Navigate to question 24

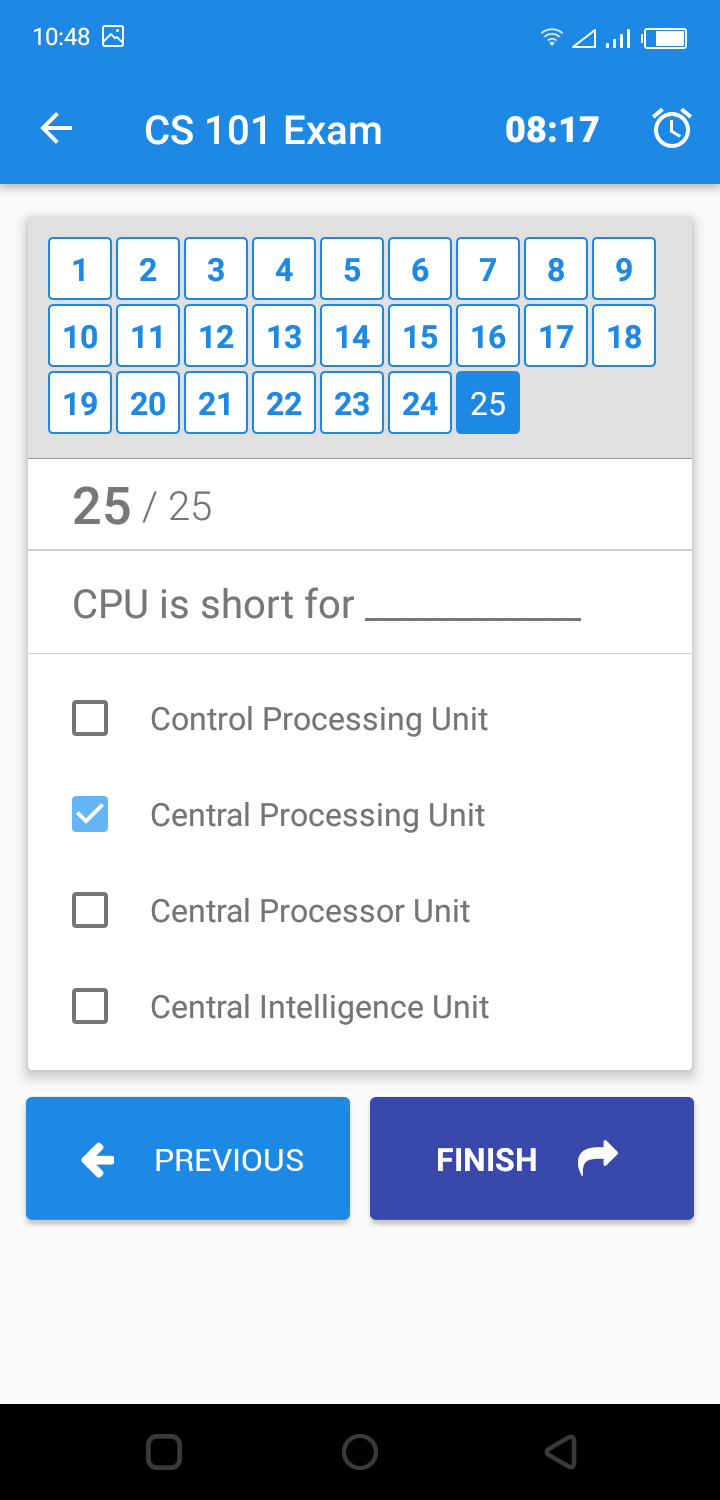pos(420,403)
